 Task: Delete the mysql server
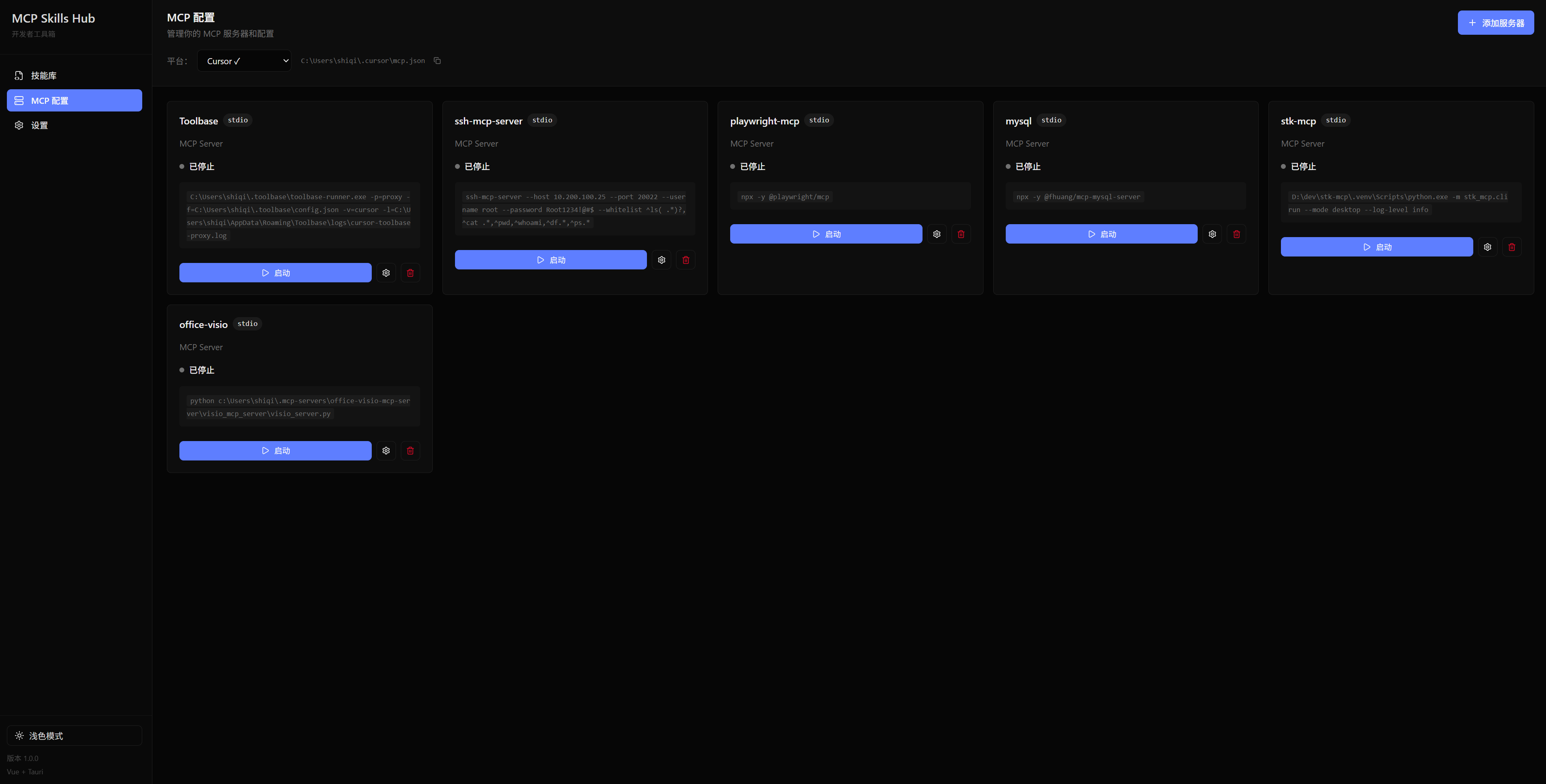pos(1236,234)
